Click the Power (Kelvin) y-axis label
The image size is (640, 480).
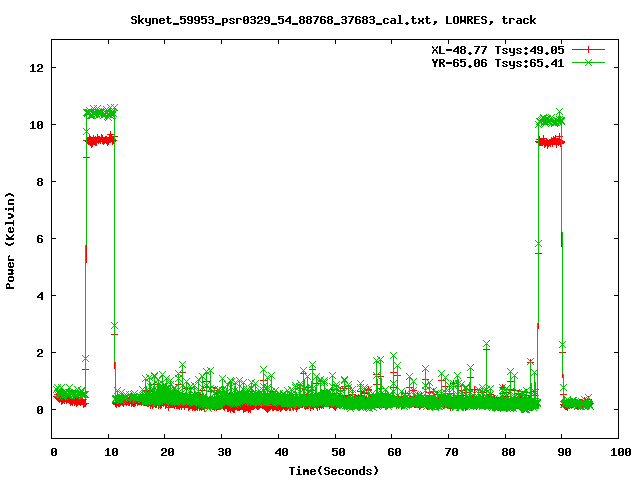click(10, 241)
